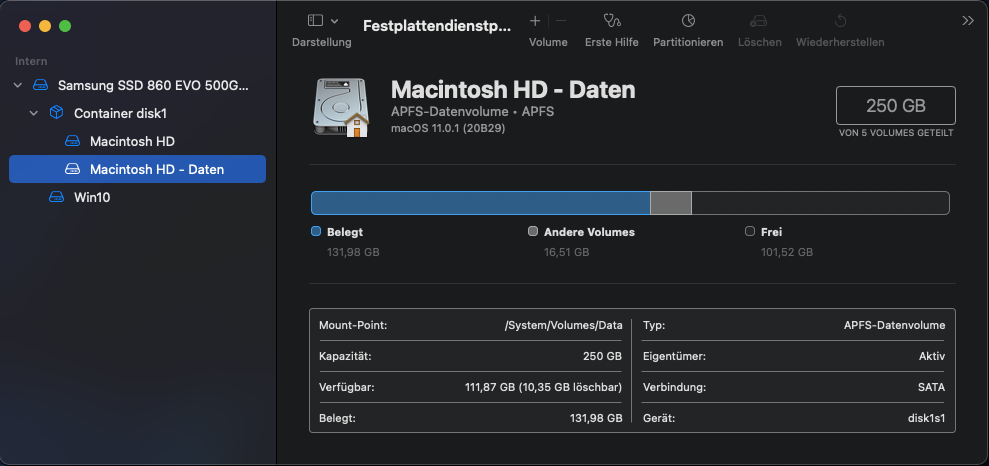Click the 101,52 GB free value
The width and height of the screenshot is (989, 466).
click(x=787, y=253)
